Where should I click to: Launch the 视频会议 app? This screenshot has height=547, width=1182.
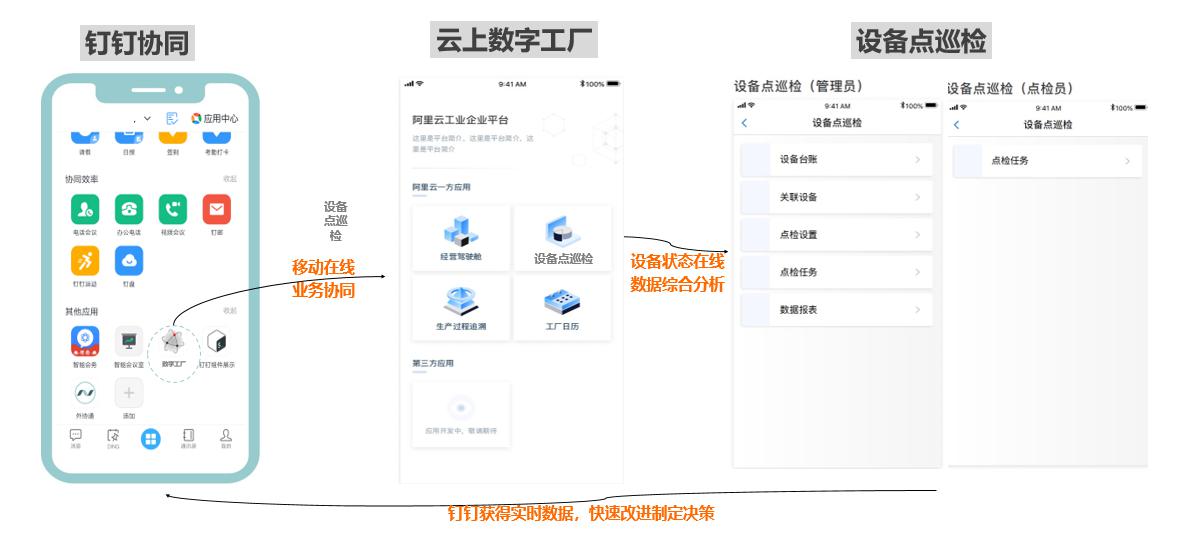[173, 209]
